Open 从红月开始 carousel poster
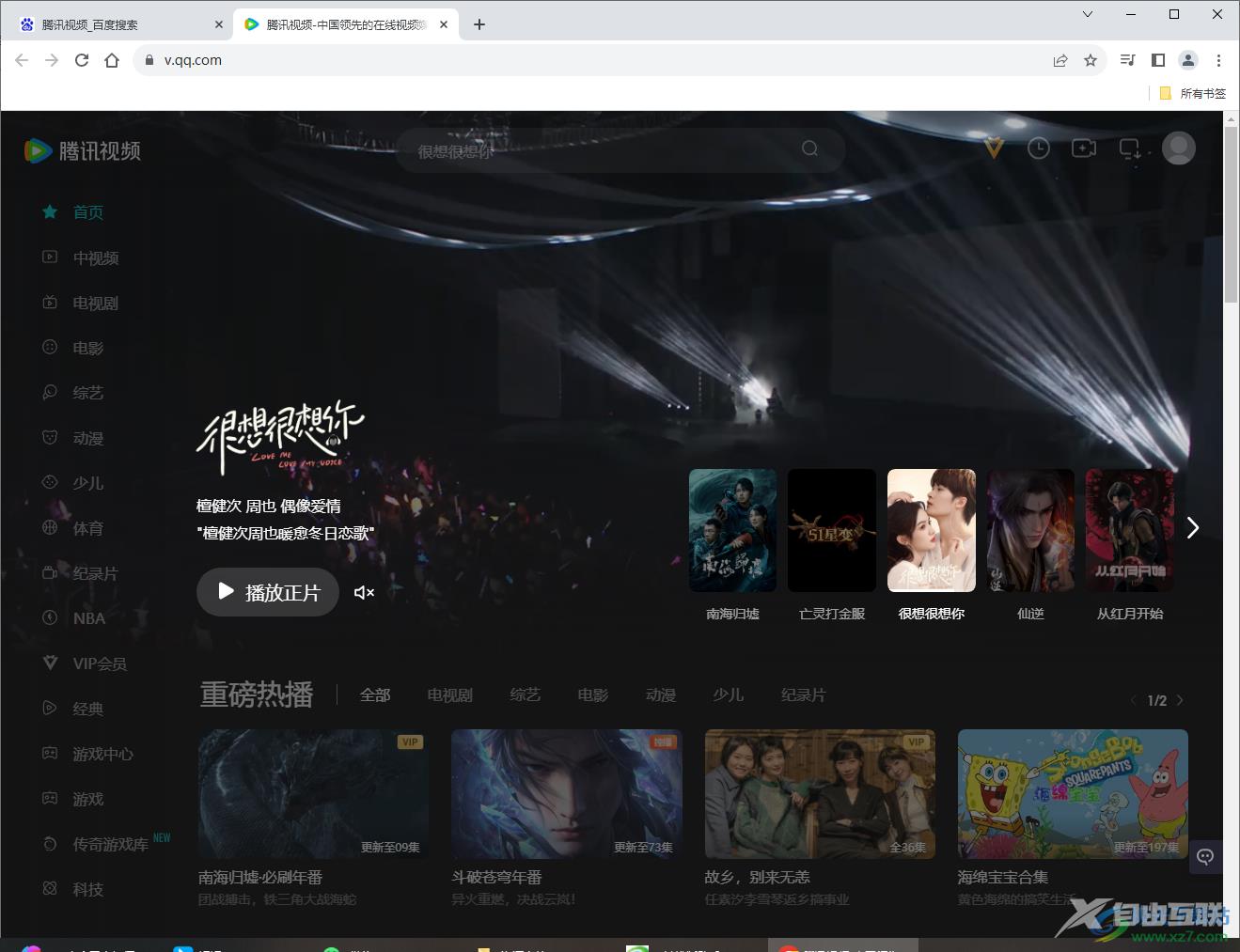Image resolution: width=1240 pixels, height=952 pixels. pyautogui.click(x=1130, y=531)
